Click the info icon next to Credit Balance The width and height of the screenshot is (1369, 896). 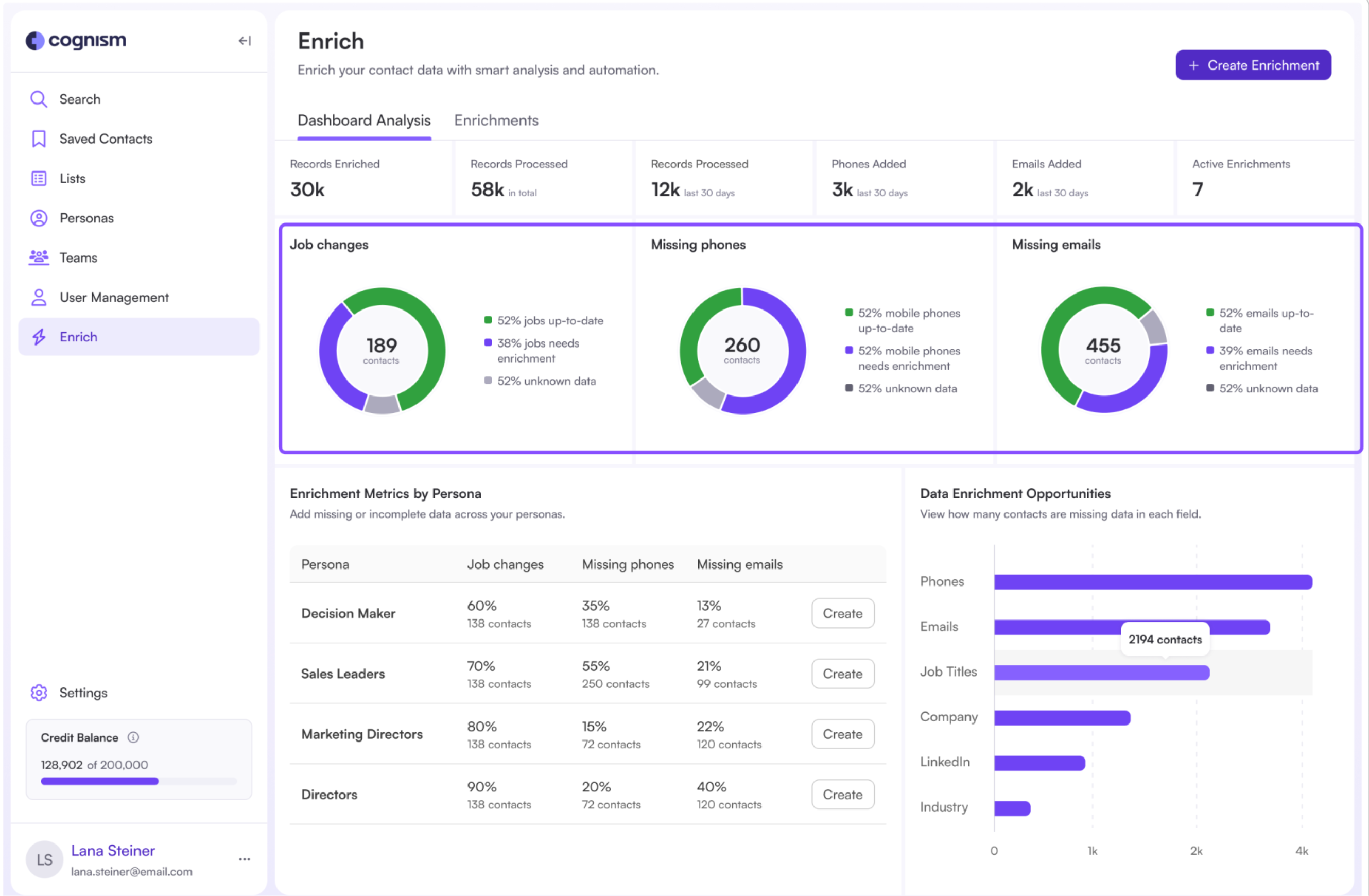pyautogui.click(x=133, y=737)
